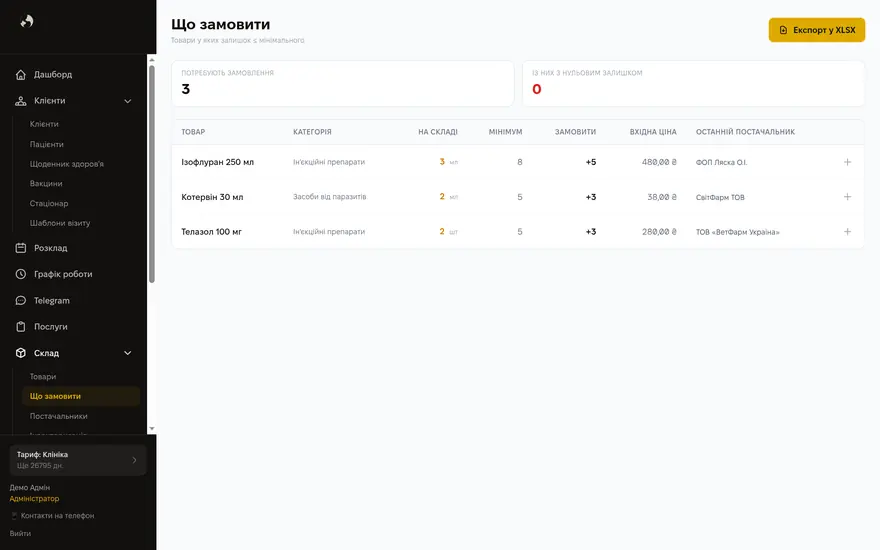Click the 480,00 ₴ price cell
Screen dimensions: 880x550
[659, 162]
